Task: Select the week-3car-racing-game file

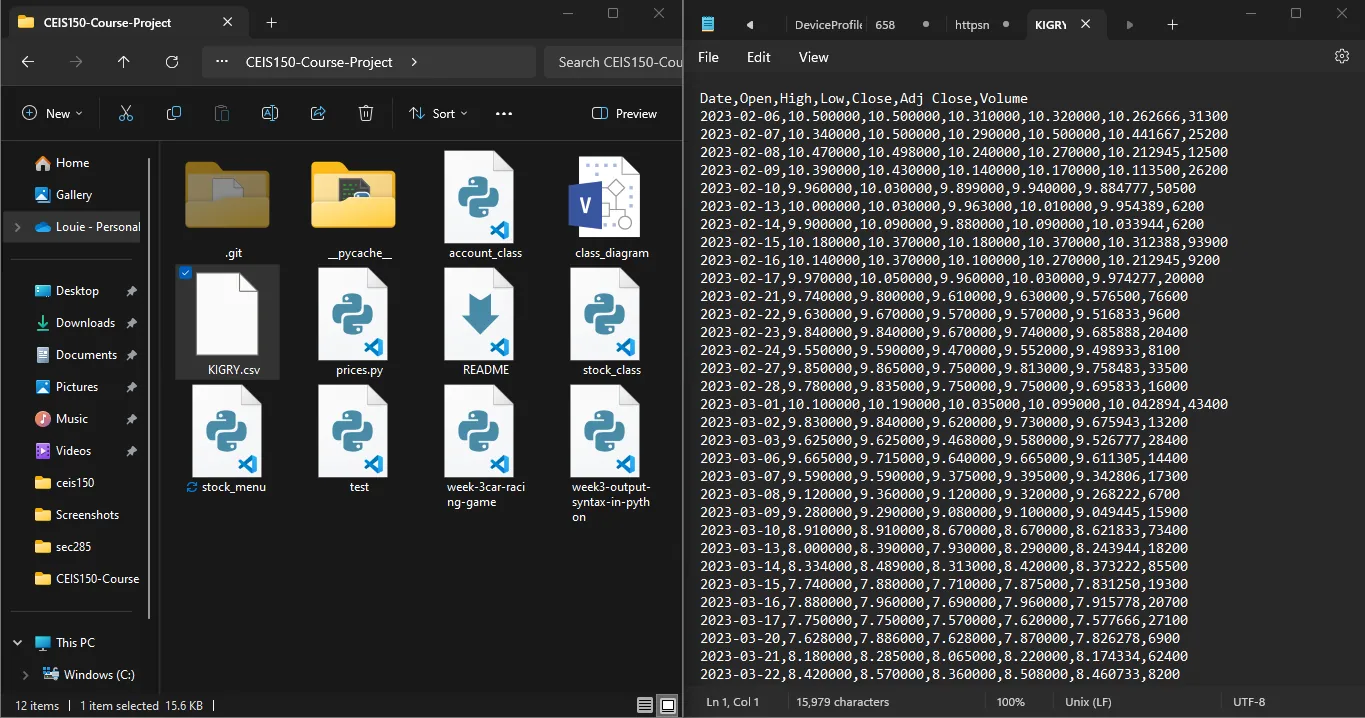Action: coord(479,447)
